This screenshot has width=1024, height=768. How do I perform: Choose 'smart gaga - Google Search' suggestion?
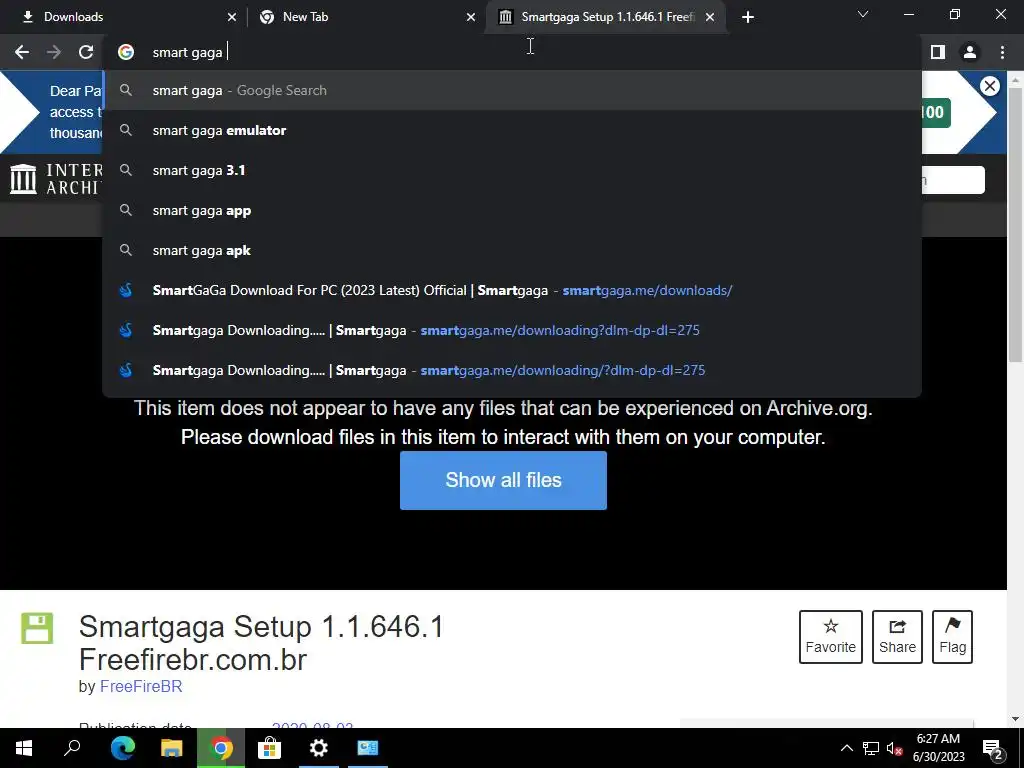(512, 91)
